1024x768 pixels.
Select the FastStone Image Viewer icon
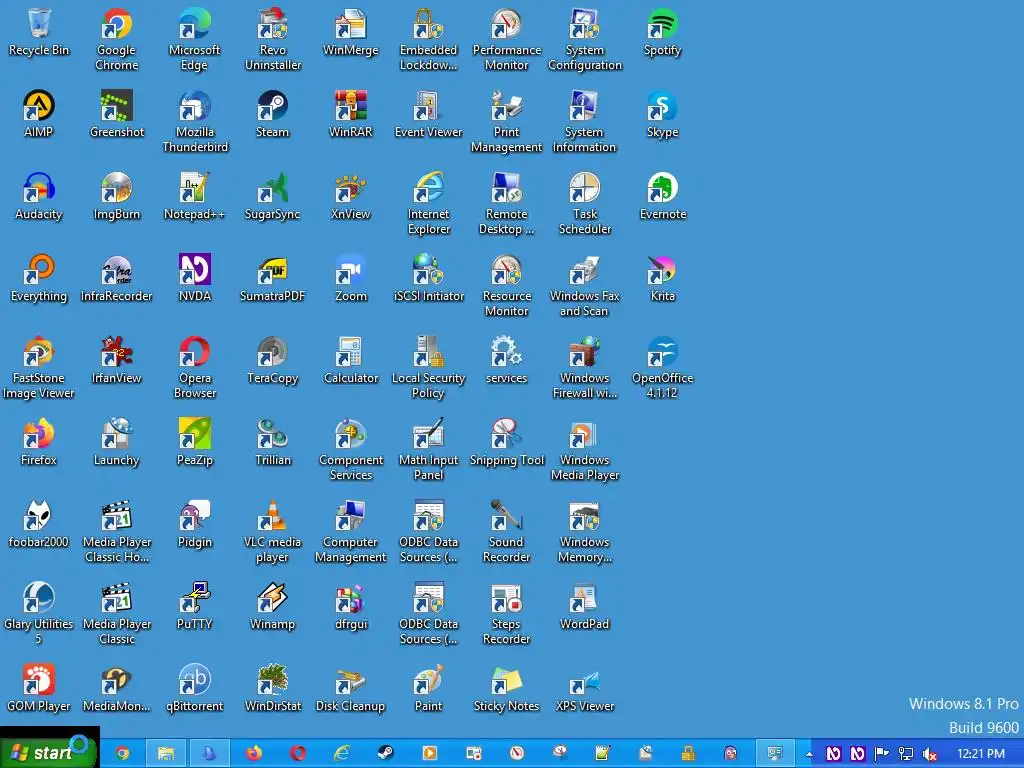tap(39, 368)
